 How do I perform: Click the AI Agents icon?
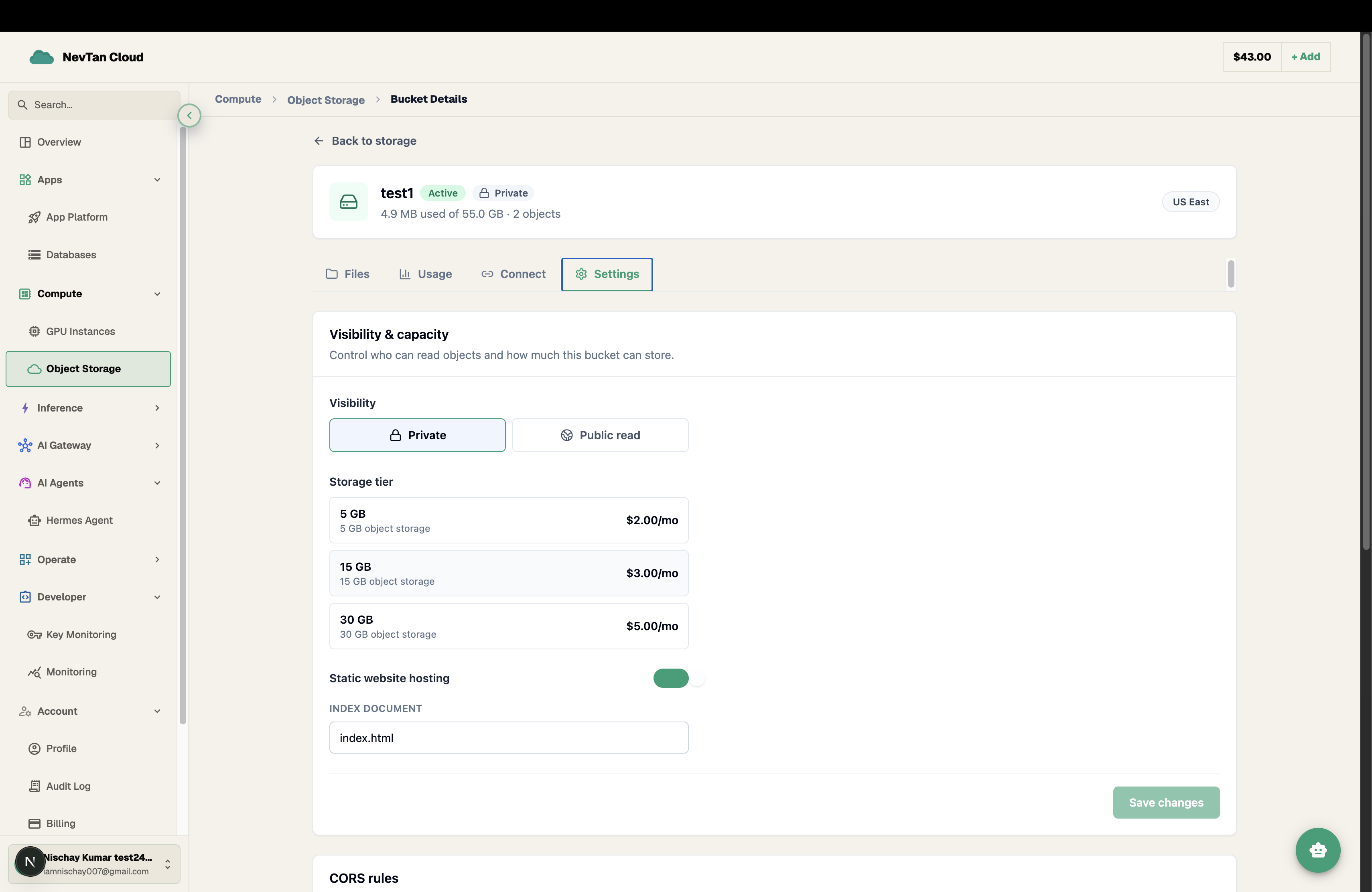point(25,483)
